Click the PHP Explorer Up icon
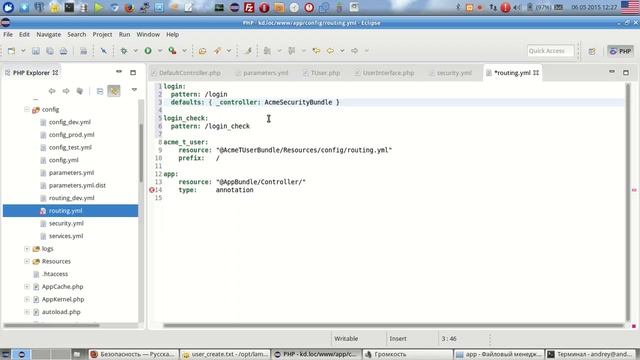The image size is (640, 360). 80,91
